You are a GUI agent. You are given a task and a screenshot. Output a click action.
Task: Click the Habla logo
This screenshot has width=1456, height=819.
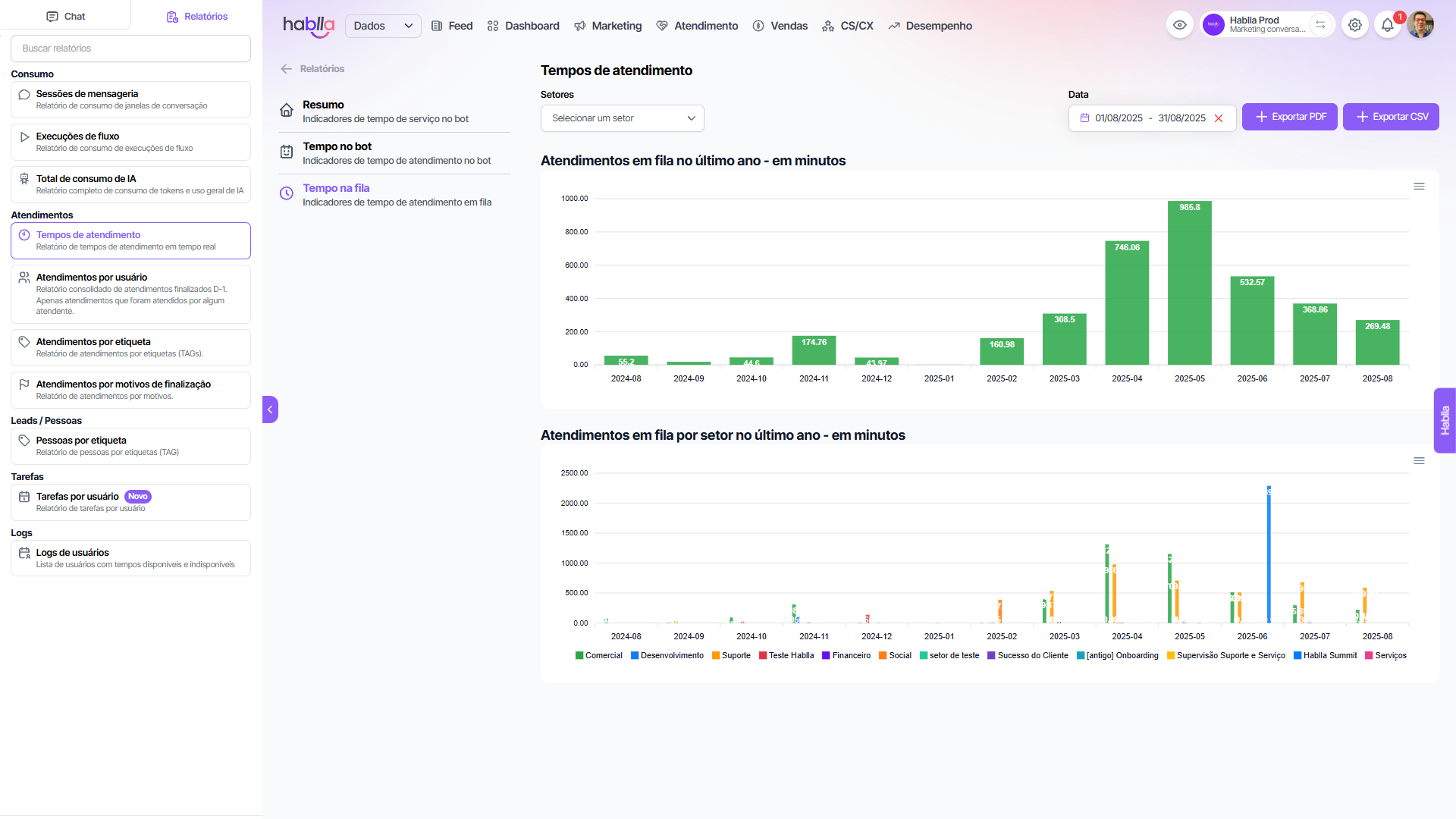pyautogui.click(x=308, y=26)
